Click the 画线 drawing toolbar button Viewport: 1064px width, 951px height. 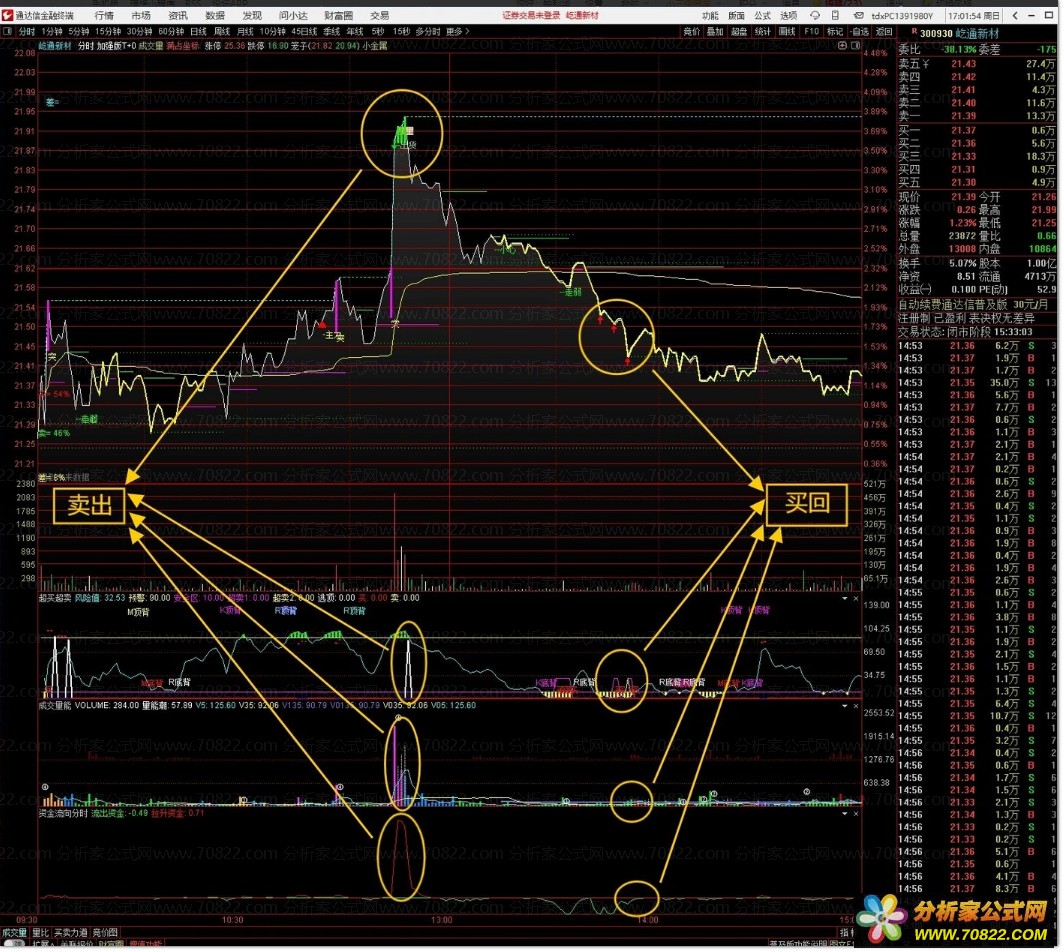point(786,31)
